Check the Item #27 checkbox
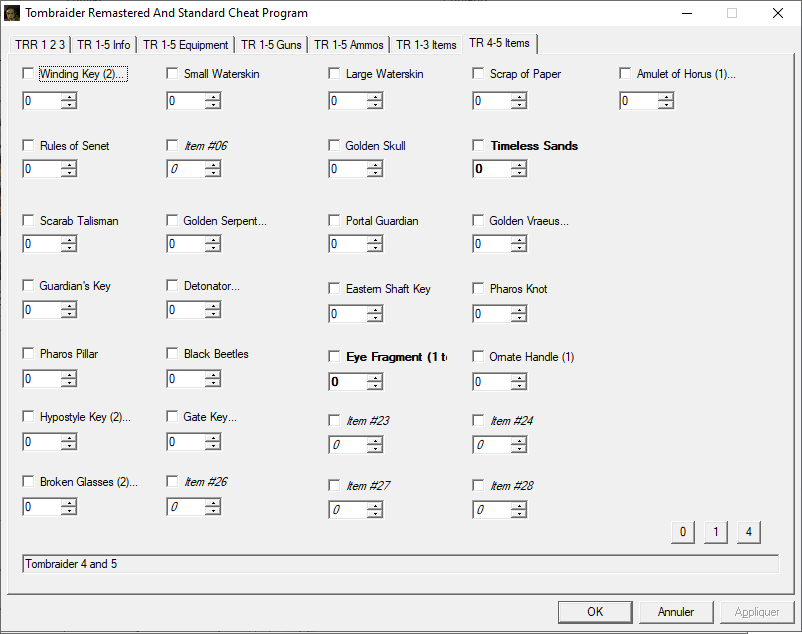Viewport: 802px width, 634px height. coord(334,485)
